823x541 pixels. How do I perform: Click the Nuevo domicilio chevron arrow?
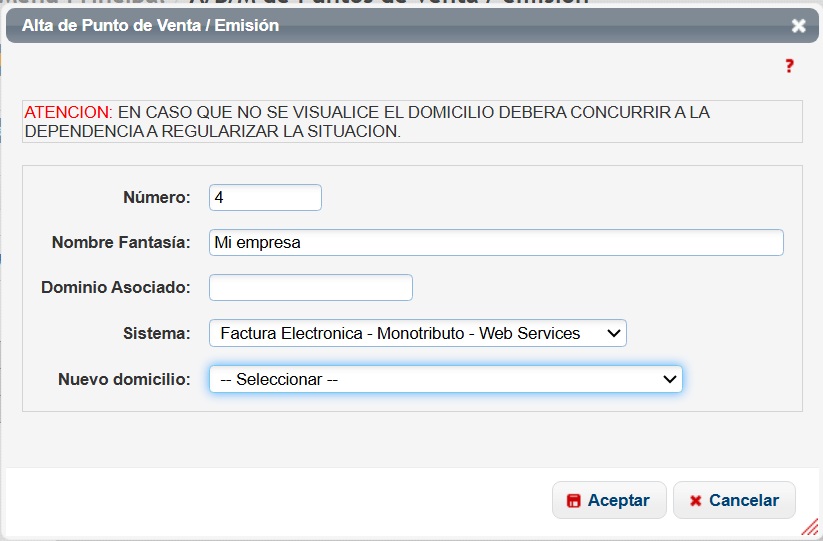pyautogui.click(x=669, y=380)
